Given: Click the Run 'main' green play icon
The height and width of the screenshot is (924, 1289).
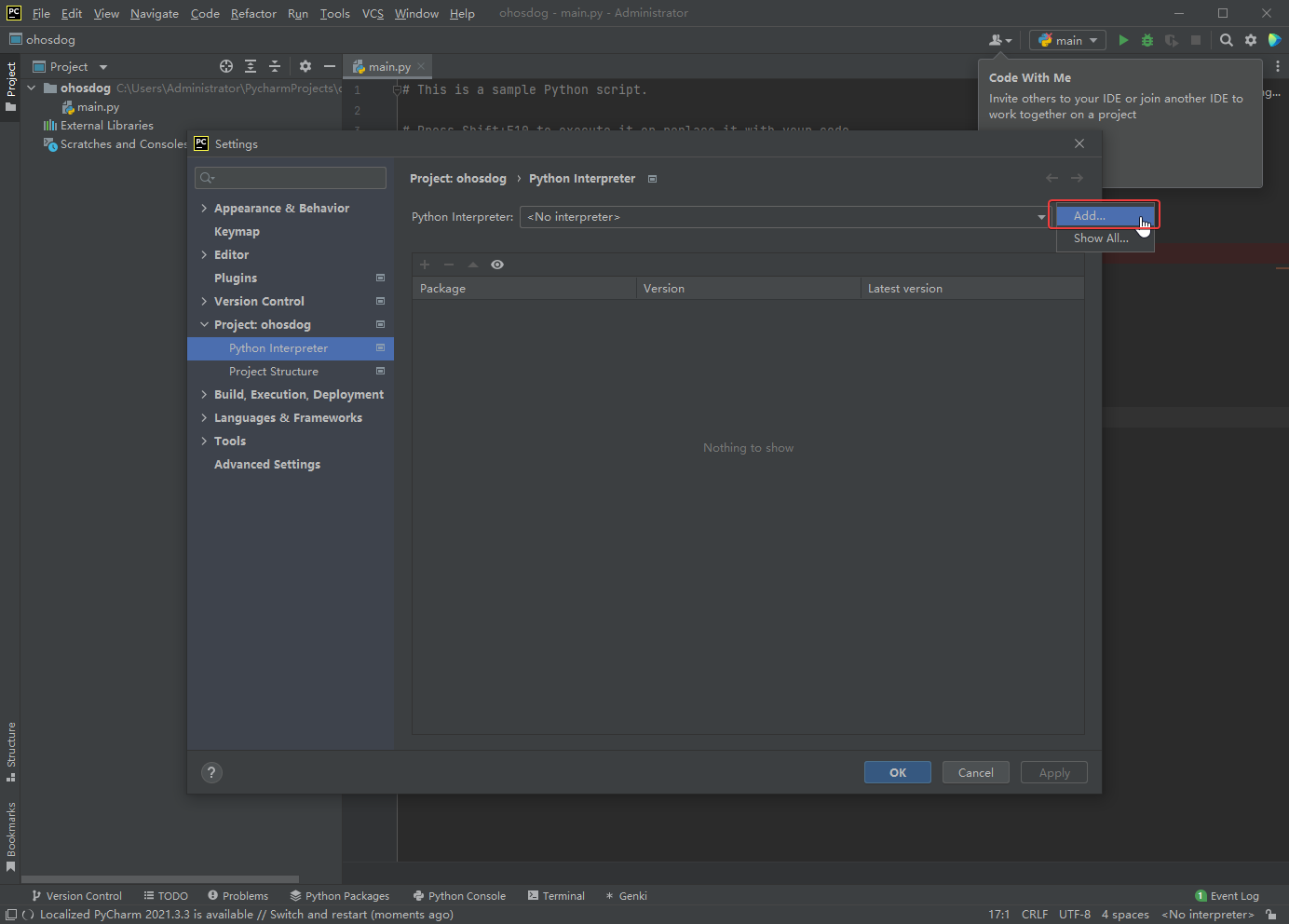Looking at the screenshot, I should point(1123,40).
